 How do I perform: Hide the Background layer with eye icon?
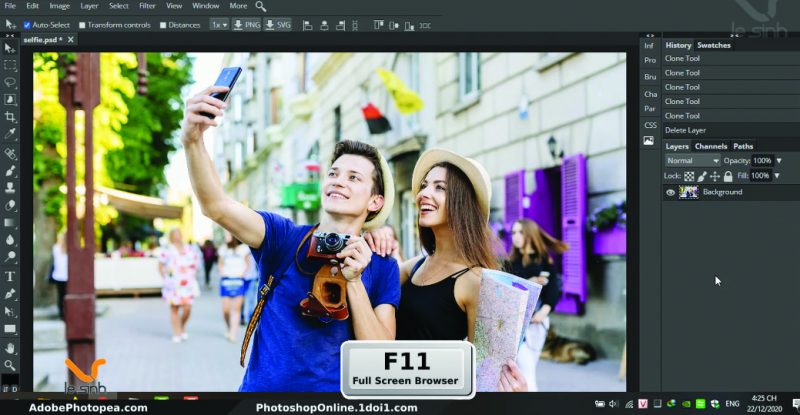pos(670,192)
